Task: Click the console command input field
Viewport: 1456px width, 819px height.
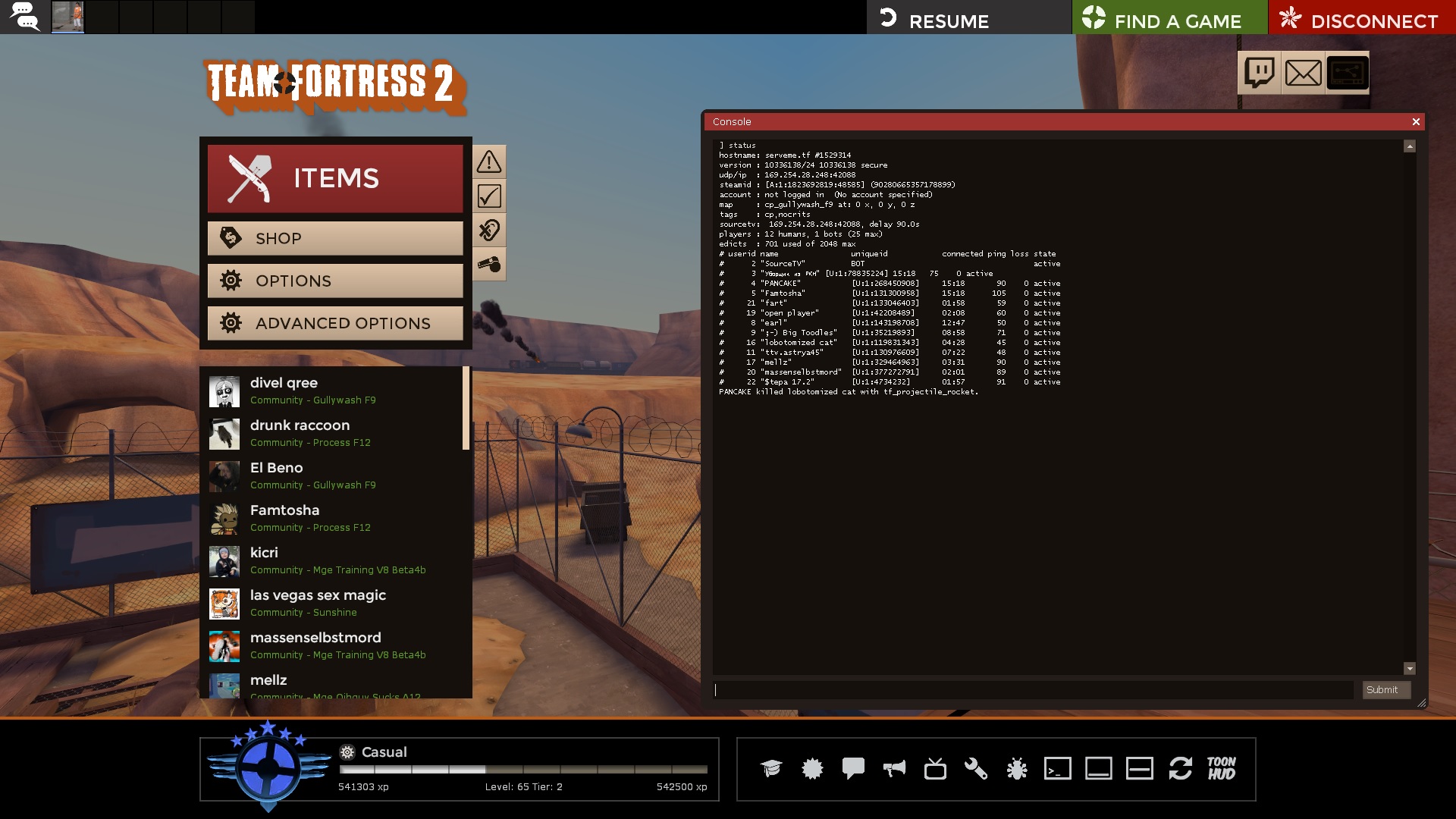Action: 1033,690
